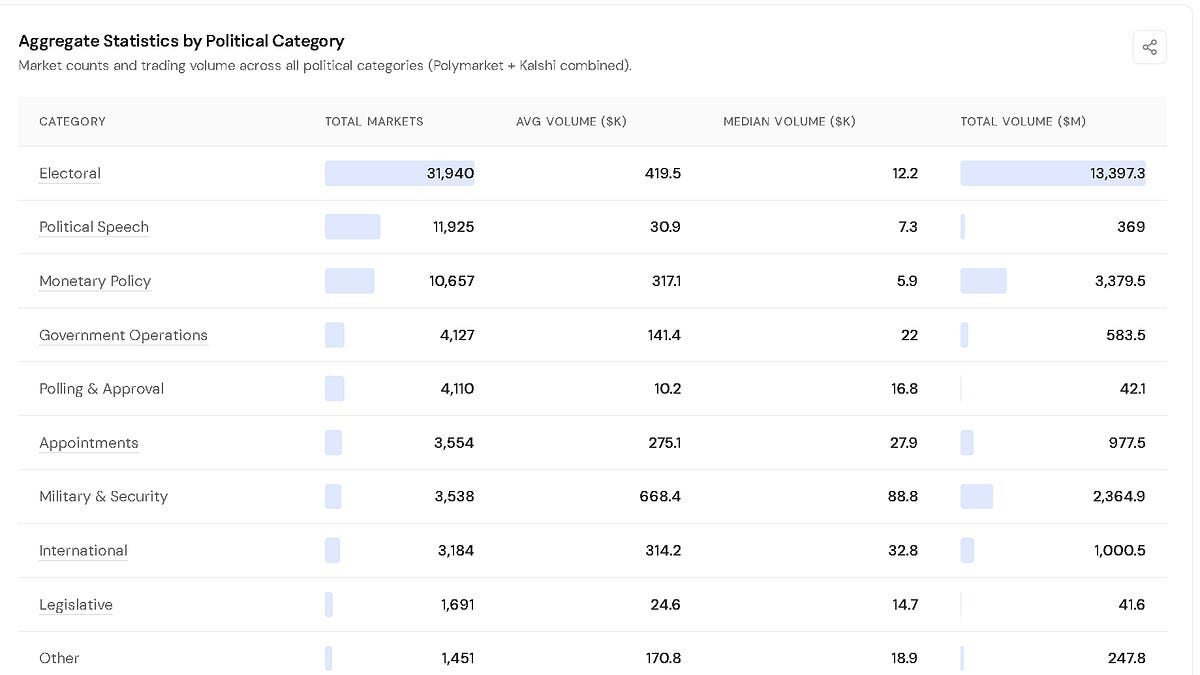Select the 13,397.3 total volume value
This screenshot has height=675, width=1200.
pyautogui.click(x=1118, y=173)
